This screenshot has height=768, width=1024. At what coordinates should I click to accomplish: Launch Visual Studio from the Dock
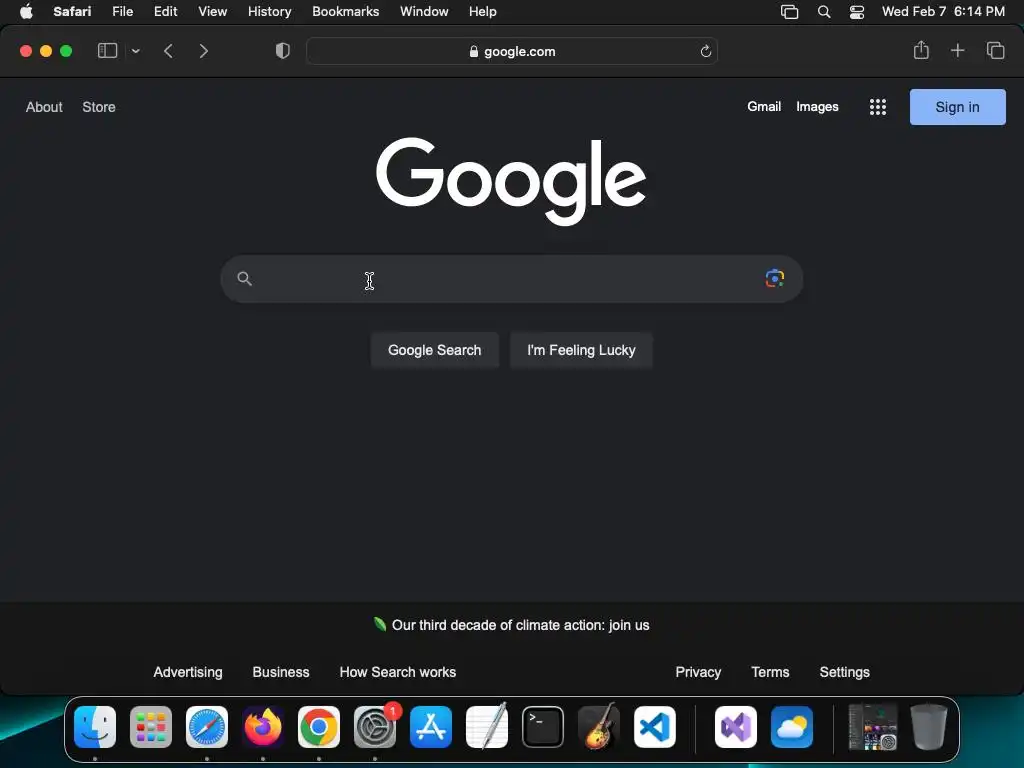tap(736, 727)
